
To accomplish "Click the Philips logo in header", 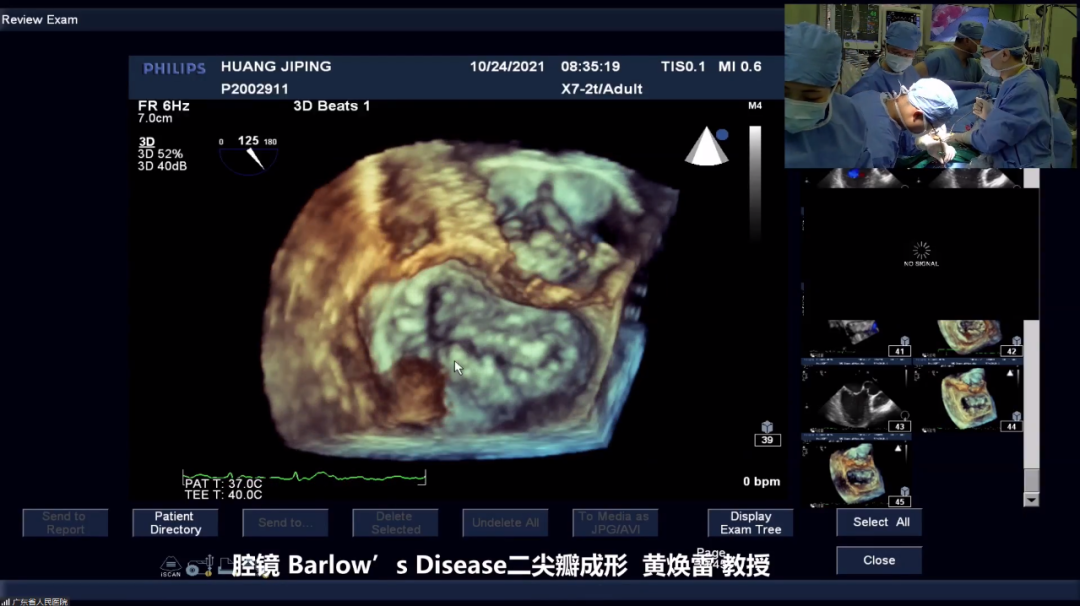I will click(x=174, y=68).
